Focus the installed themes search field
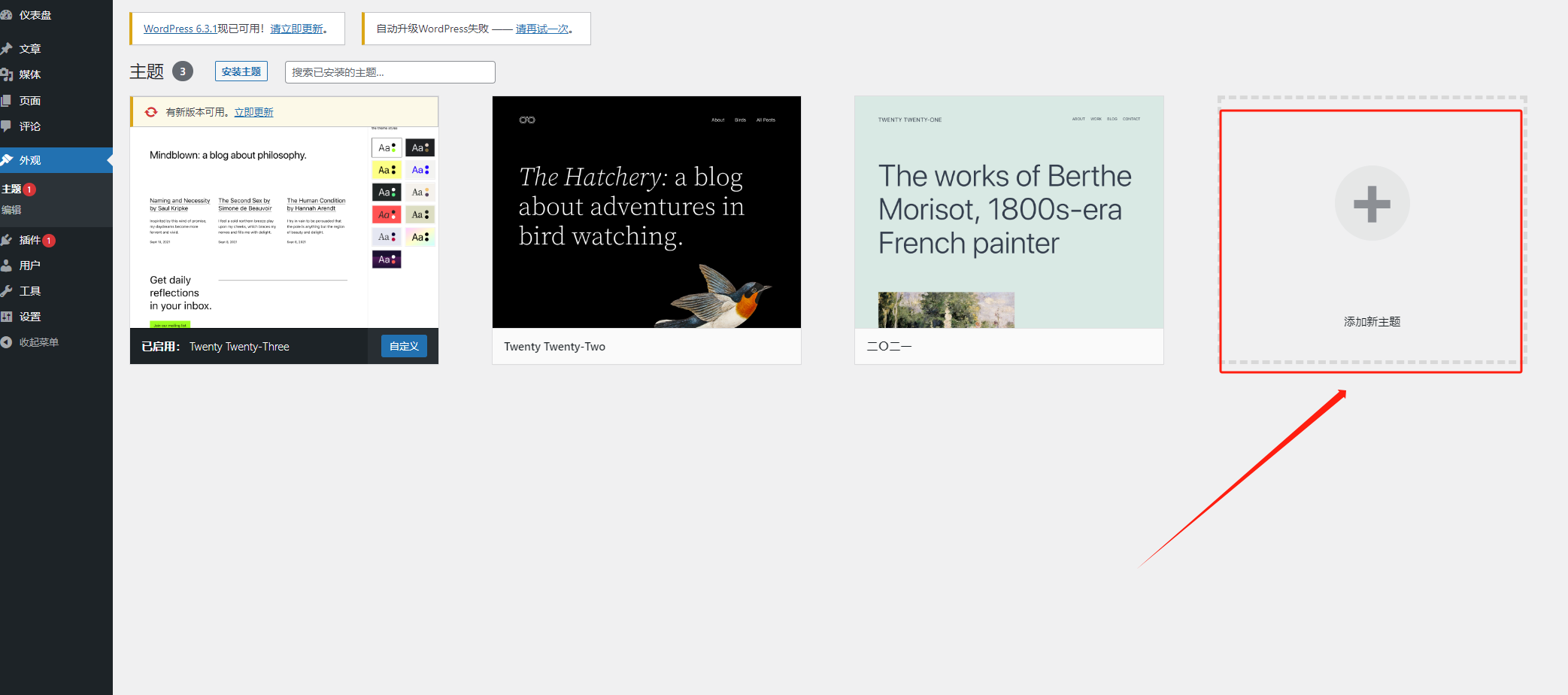Viewport: 1568px width, 695px height. (390, 72)
